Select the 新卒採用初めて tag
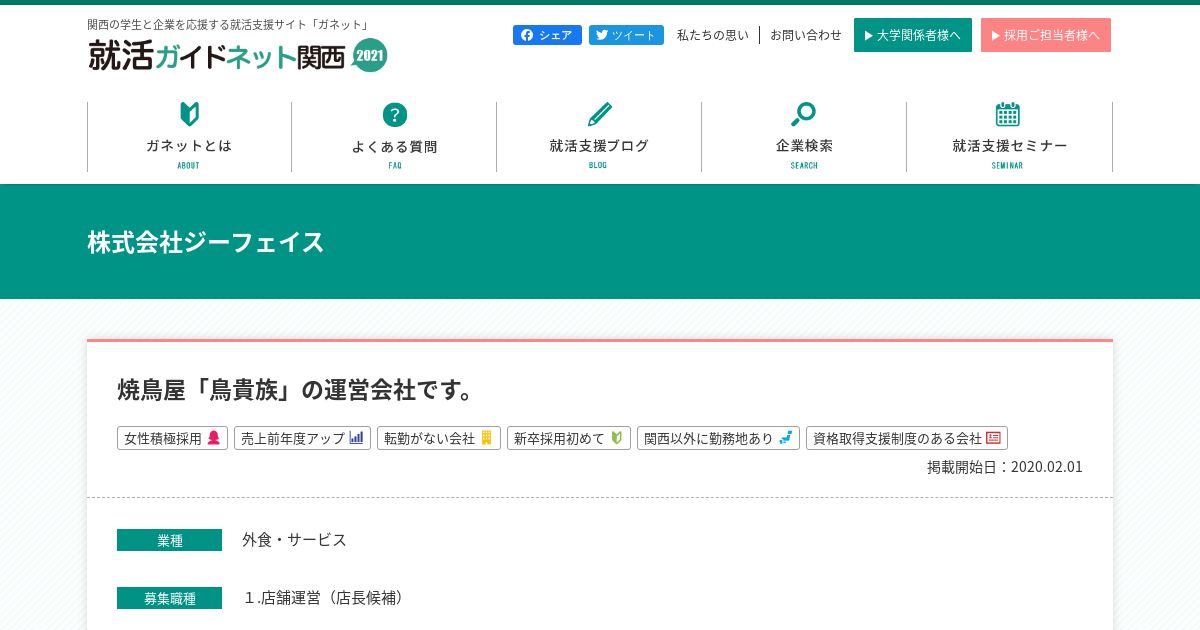This screenshot has width=1200, height=630. click(x=569, y=438)
